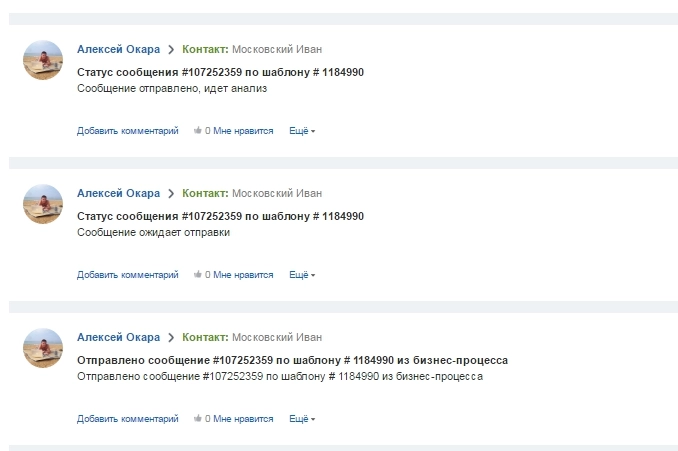Comment on the "из бизнес-процесса" post
The width and height of the screenshot is (678, 451).
(x=127, y=419)
